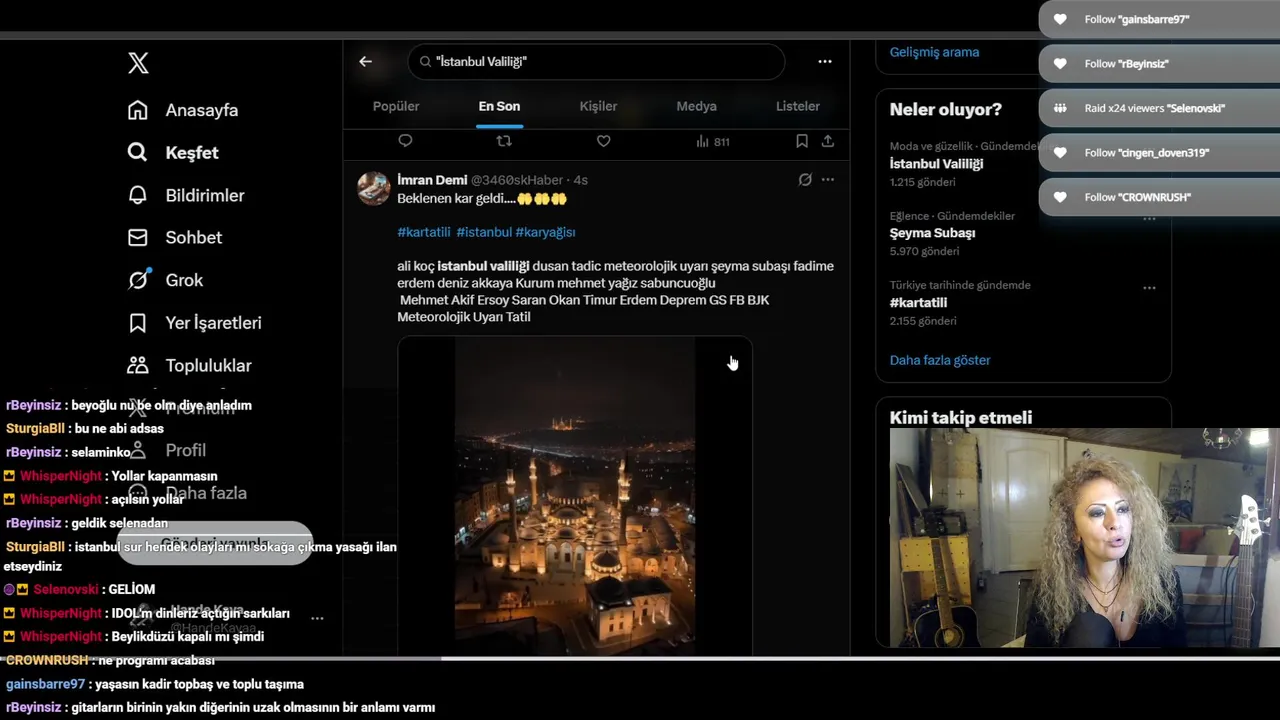1280x720 pixels.
Task: Click Follow "CROWNRUSH" alert
Action: click(x=1159, y=197)
